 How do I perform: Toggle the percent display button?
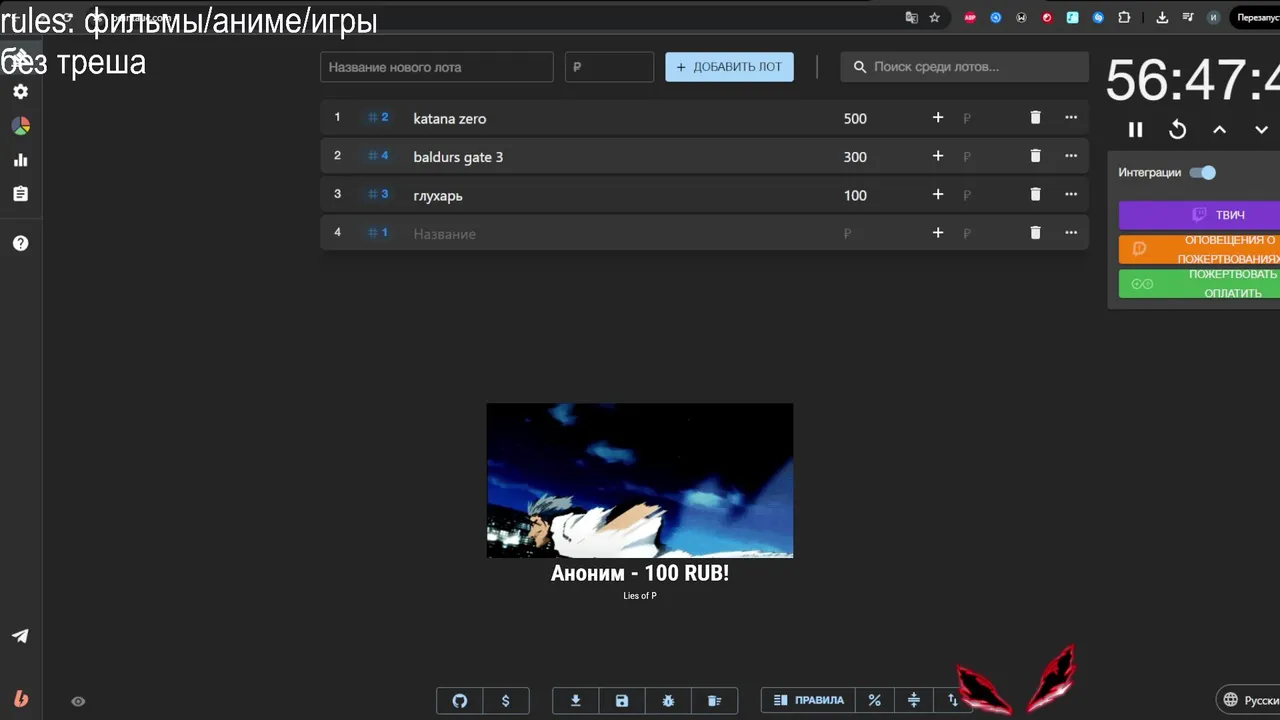pos(874,700)
